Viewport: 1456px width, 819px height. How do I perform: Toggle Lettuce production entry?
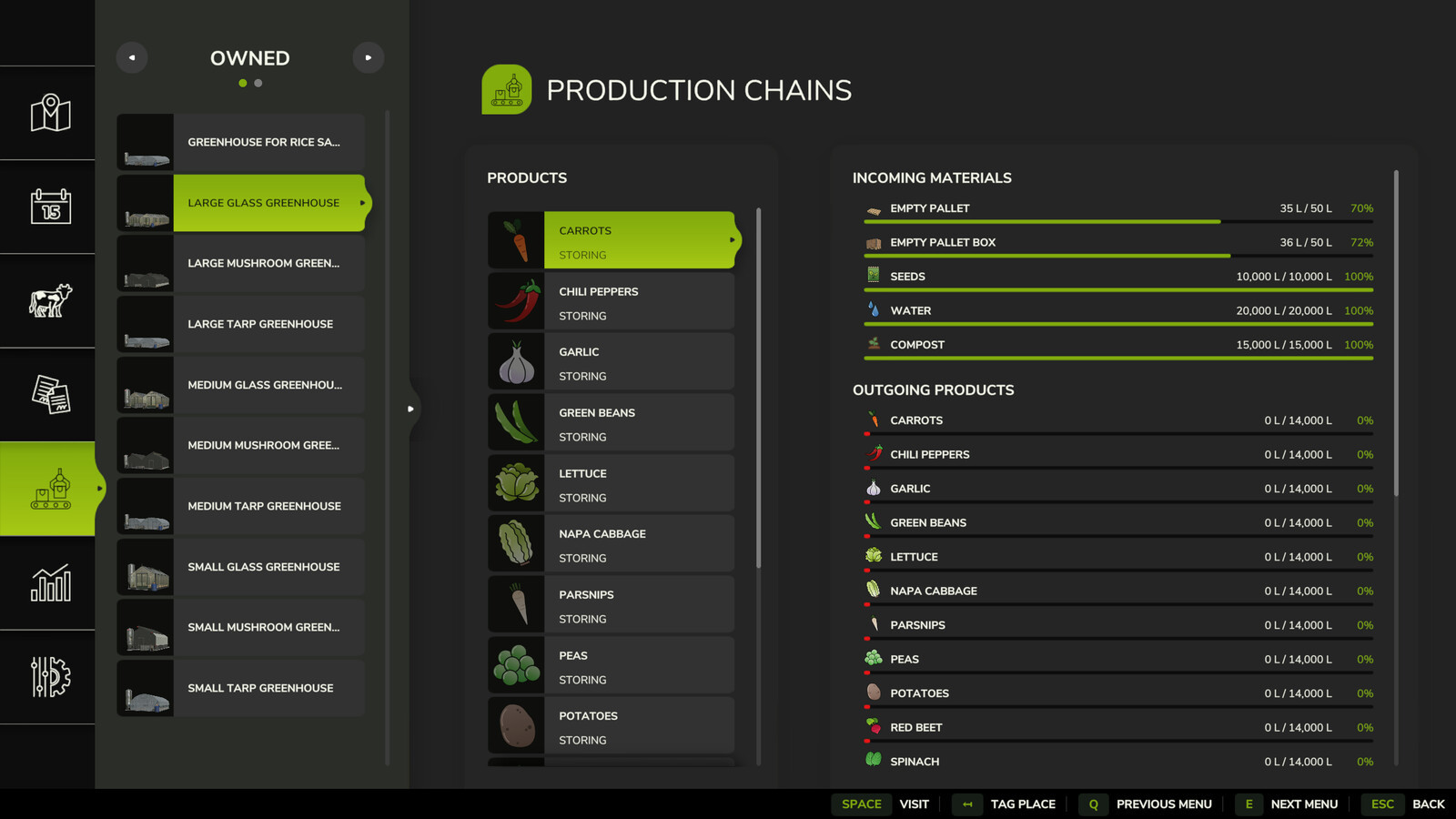[x=639, y=485]
